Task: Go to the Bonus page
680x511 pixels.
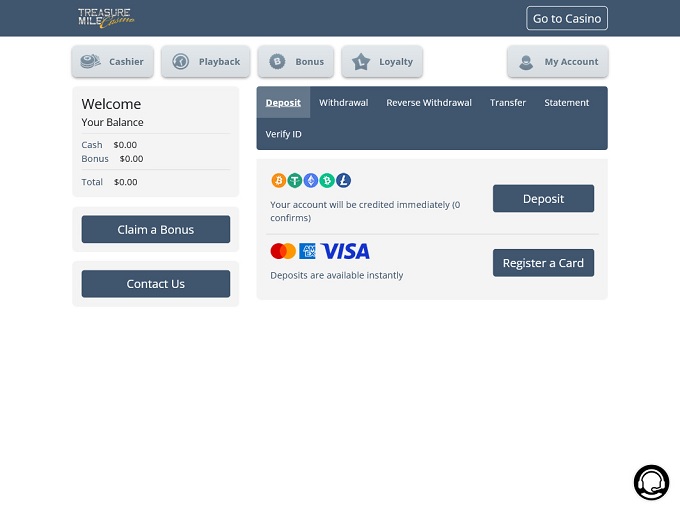Action: click(295, 62)
